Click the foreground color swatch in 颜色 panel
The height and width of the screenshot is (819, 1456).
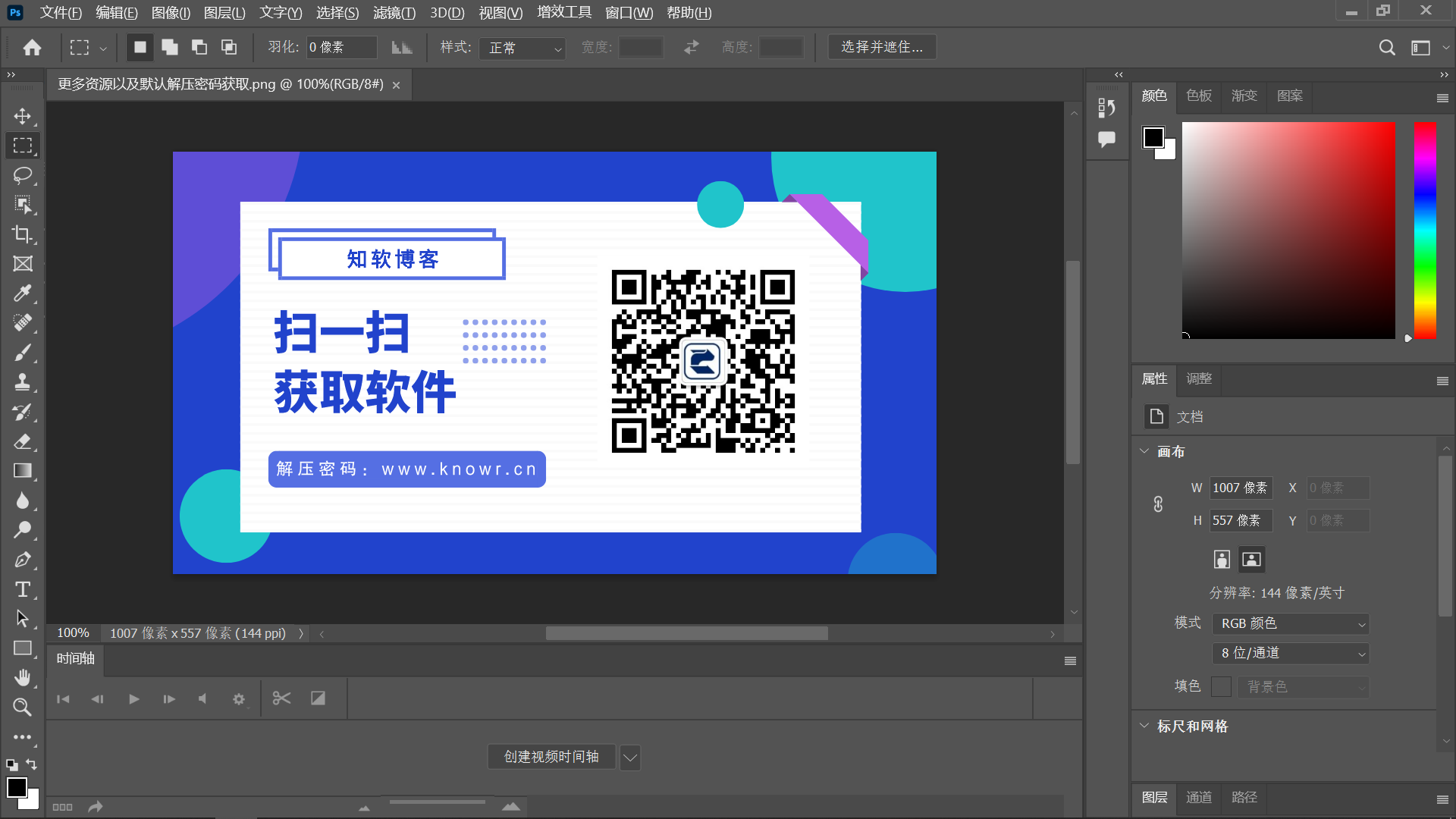point(1153,137)
